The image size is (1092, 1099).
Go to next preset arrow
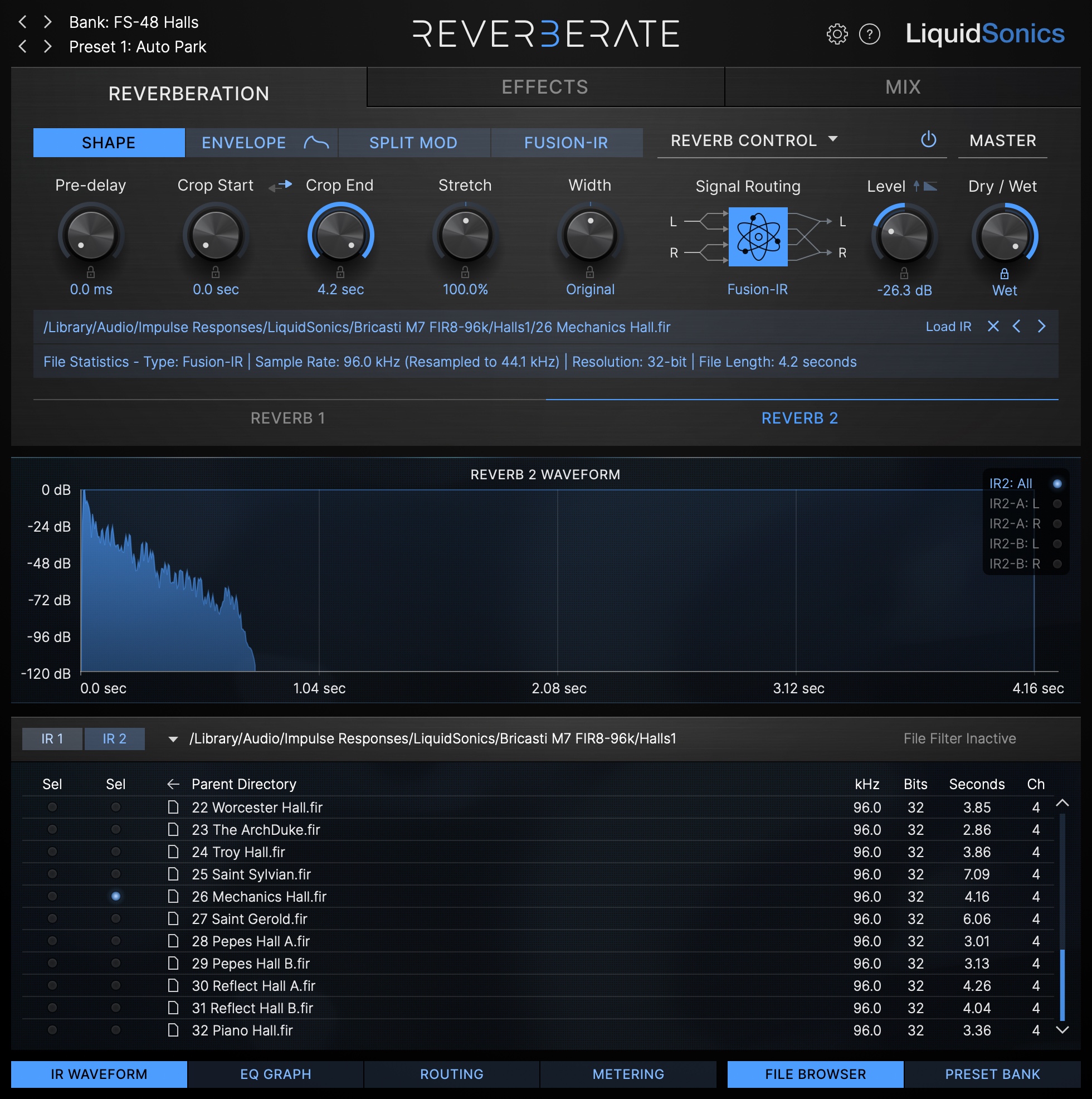coord(48,47)
